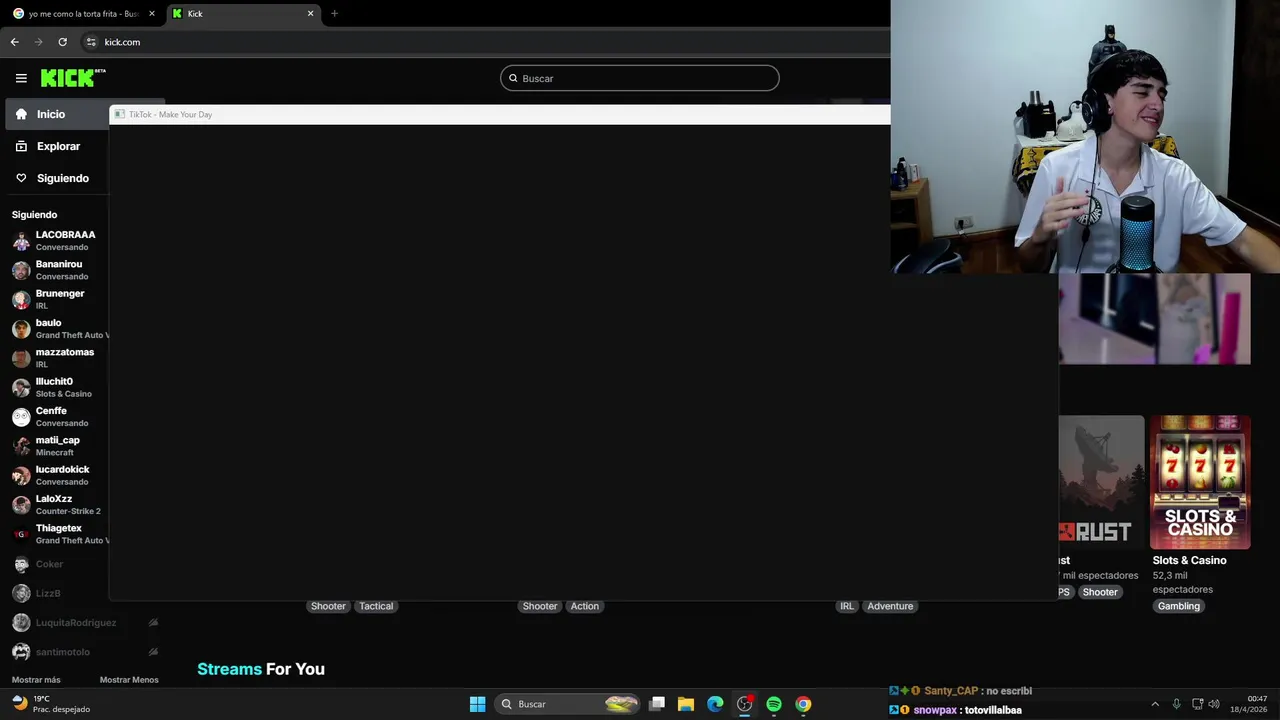
Task: Open Task View on the taskbar
Action: click(657, 704)
